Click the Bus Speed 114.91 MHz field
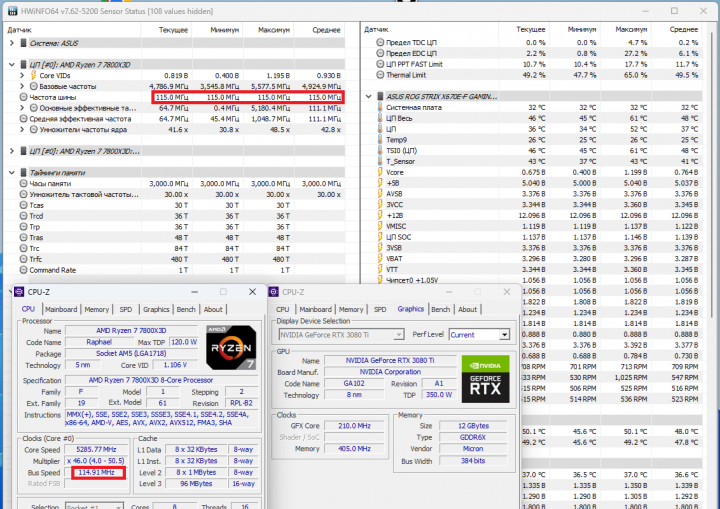The image size is (720, 509). pos(96,472)
